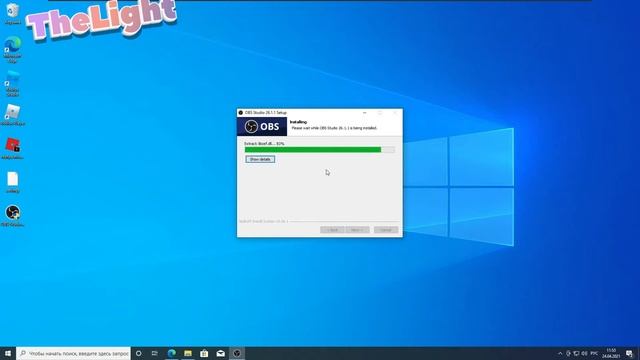The height and width of the screenshot is (360, 640).
Task: Open Microsoft Store from the taskbar
Action: (204, 353)
